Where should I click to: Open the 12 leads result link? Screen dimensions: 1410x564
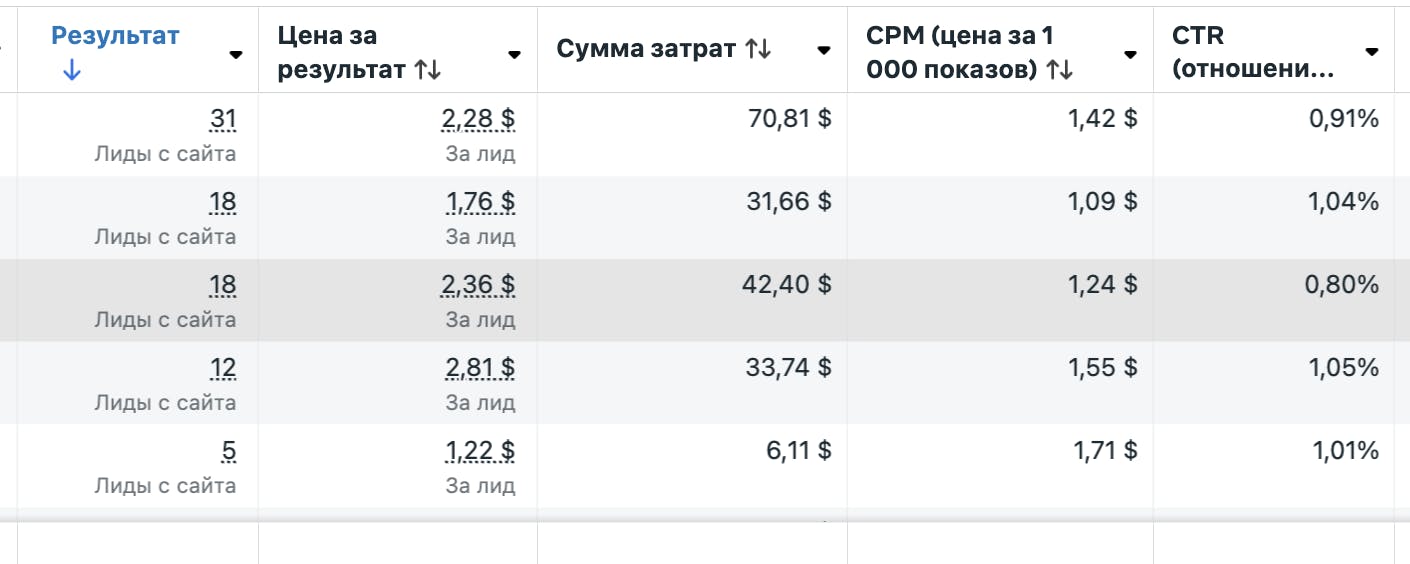pyautogui.click(x=222, y=369)
